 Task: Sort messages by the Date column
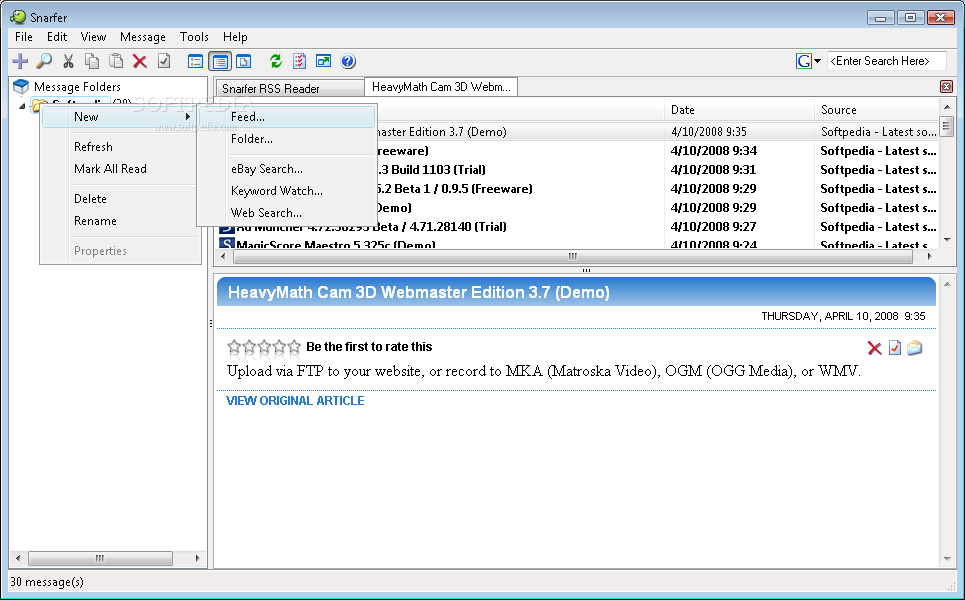pos(739,110)
